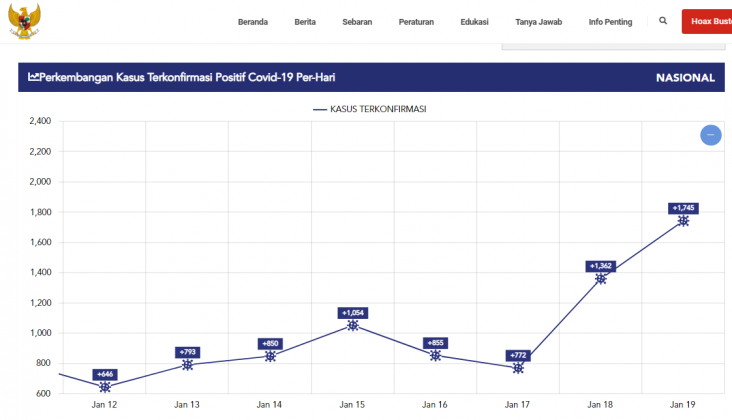Click the search magnifier icon in navbar
This screenshot has height=420, width=732.
click(663, 21)
